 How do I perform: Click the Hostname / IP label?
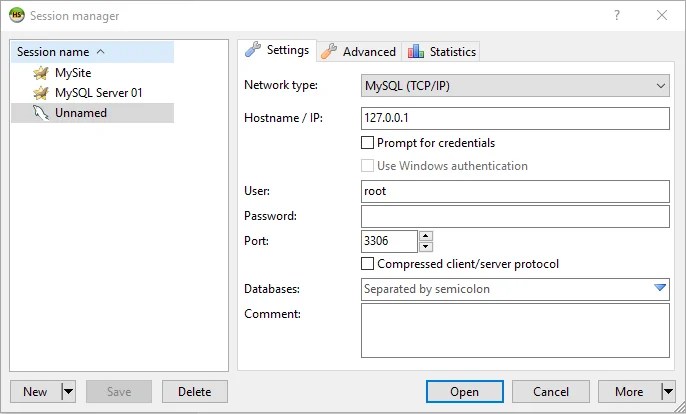[x=283, y=118]
